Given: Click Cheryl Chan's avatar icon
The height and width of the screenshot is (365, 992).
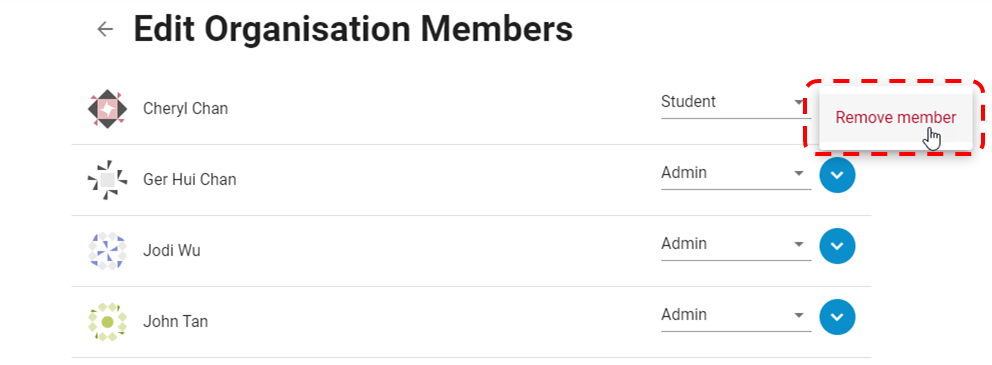Looking at the screenshot, I should pyautogui.click(x=107, y=109).
